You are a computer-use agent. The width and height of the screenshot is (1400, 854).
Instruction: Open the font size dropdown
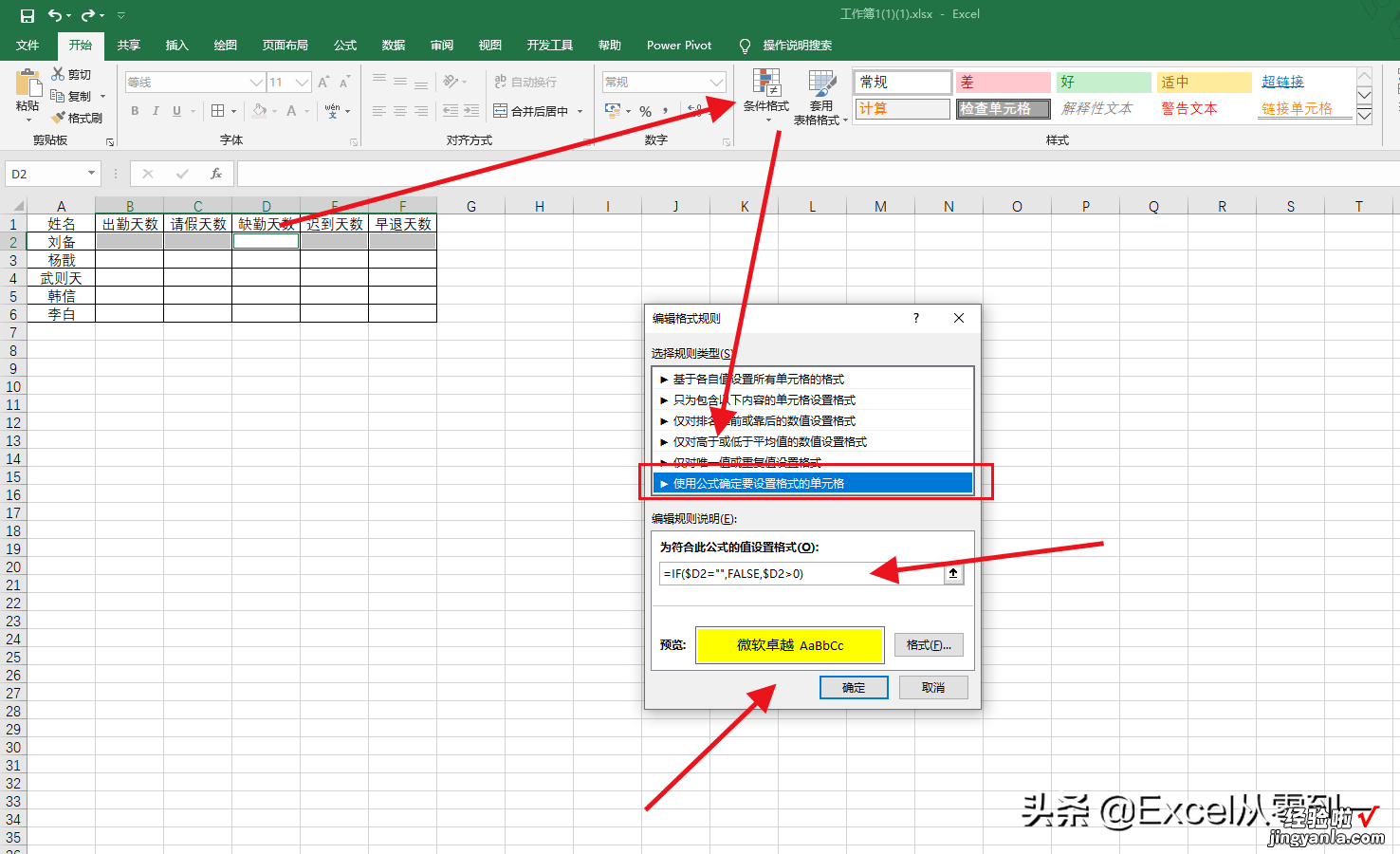point(303,83)
